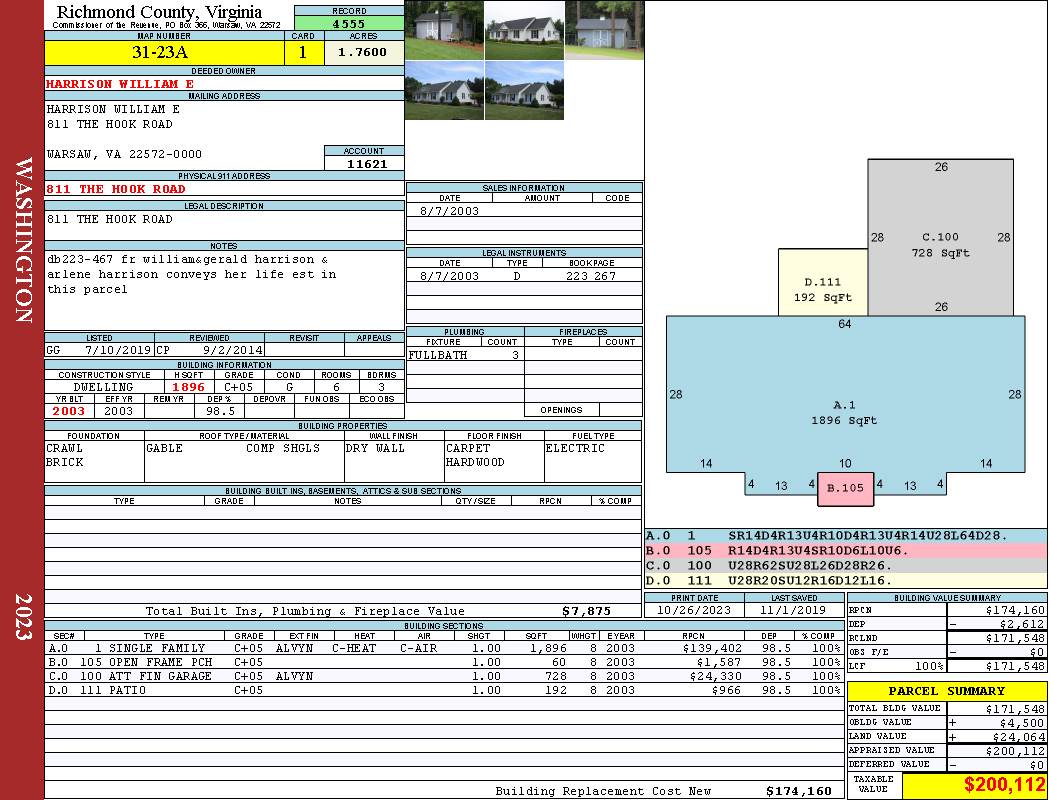This screenshot has width=1050, height=800.
Task: Select the sales date 8/7/2003
Action: [449, 211]
